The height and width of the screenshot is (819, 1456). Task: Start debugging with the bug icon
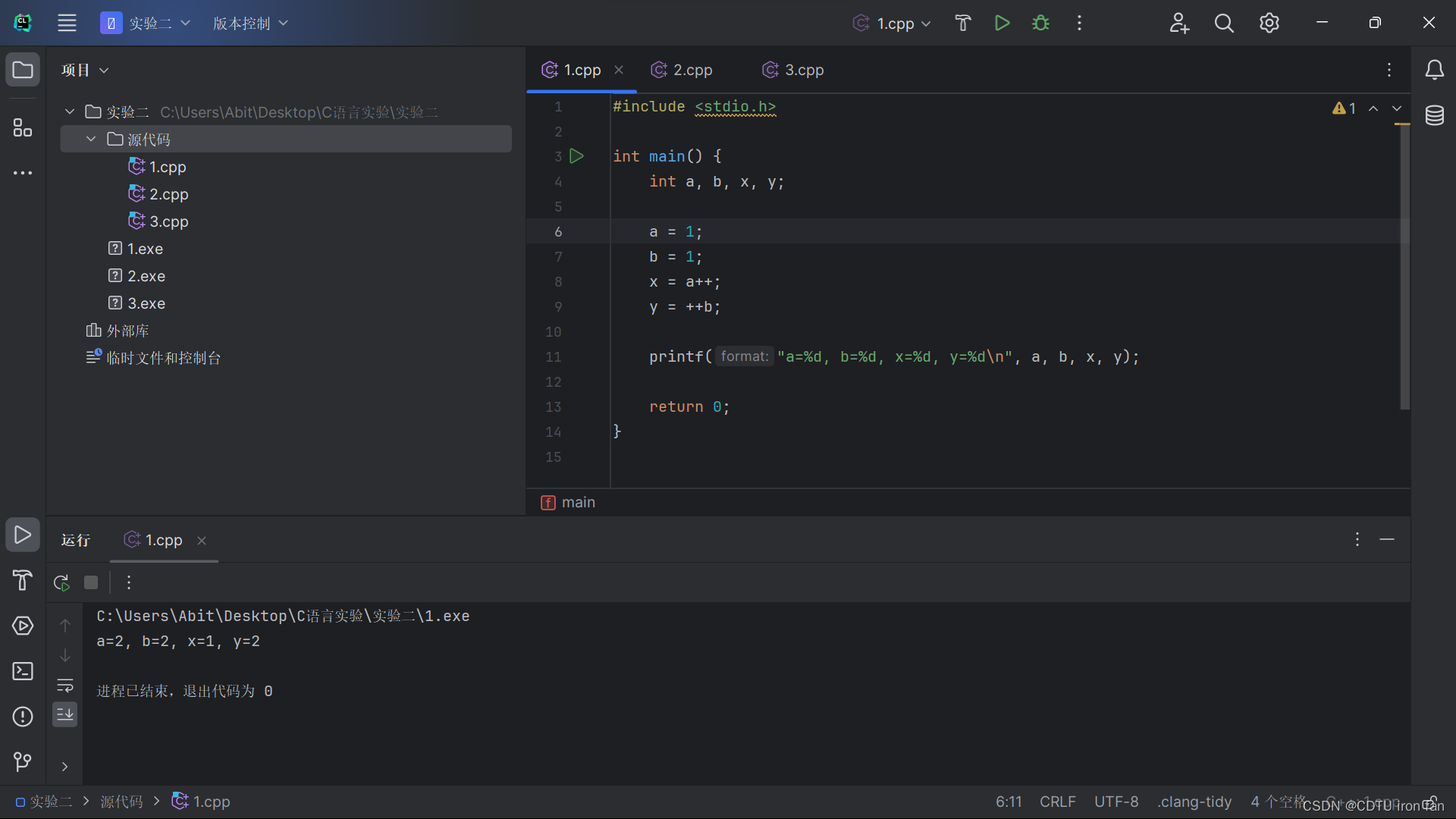(x=1040, y=23)
